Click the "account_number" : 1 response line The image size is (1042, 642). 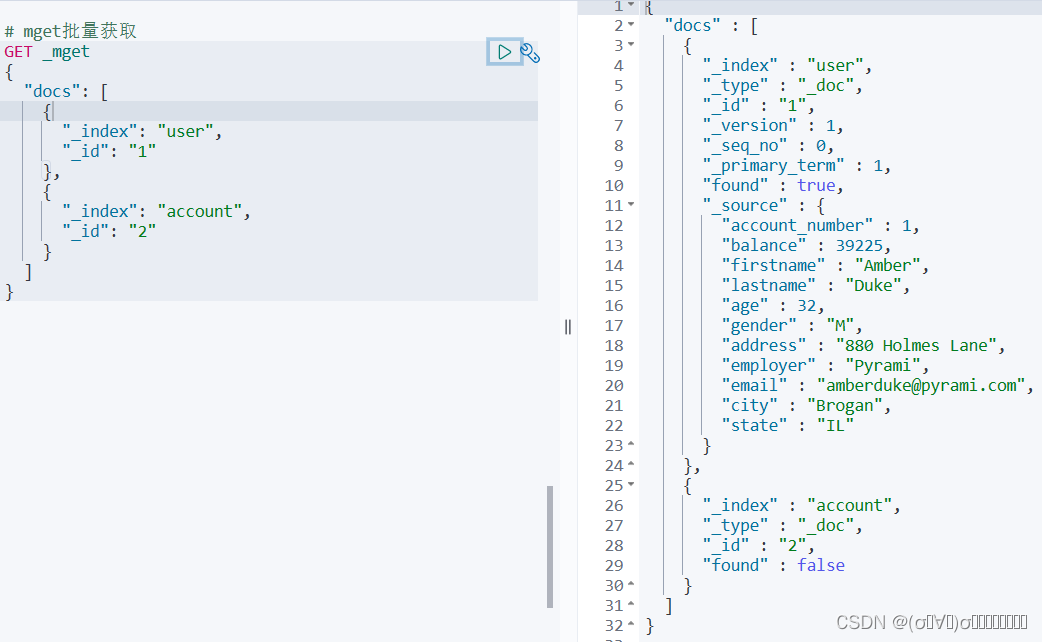point(821,225)
